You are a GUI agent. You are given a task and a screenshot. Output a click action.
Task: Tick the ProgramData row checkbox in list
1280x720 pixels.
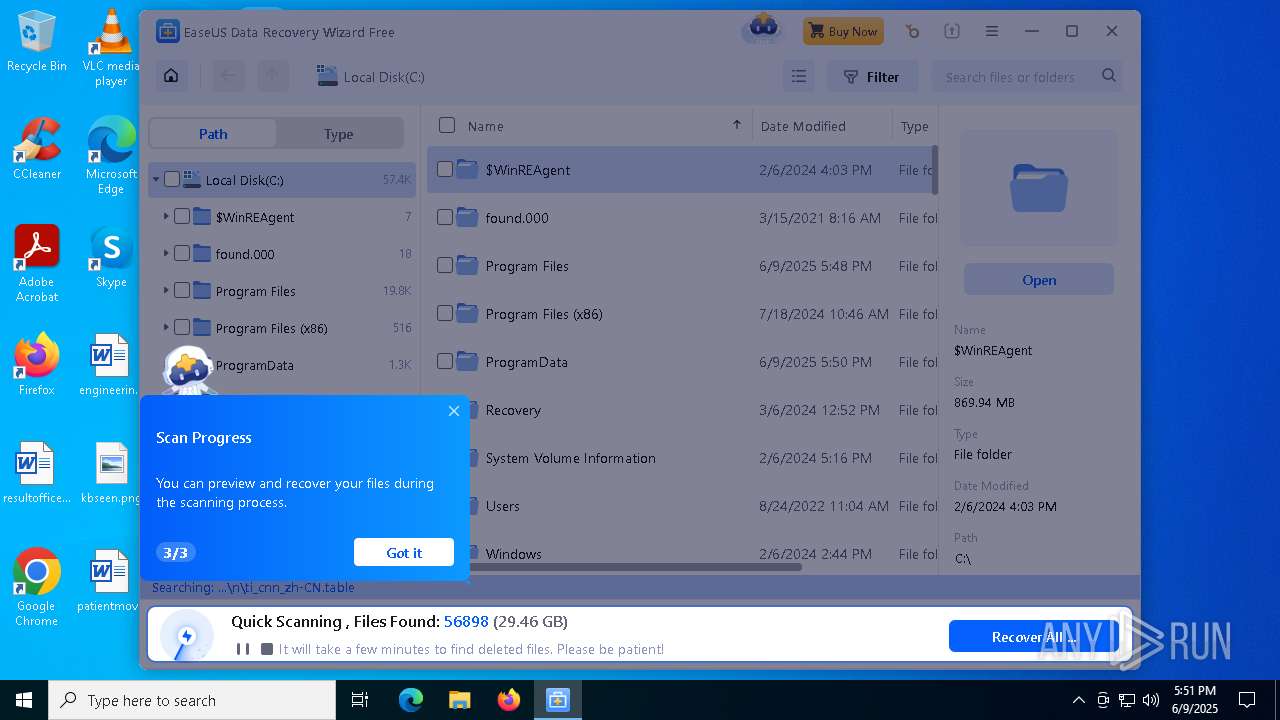445,361
